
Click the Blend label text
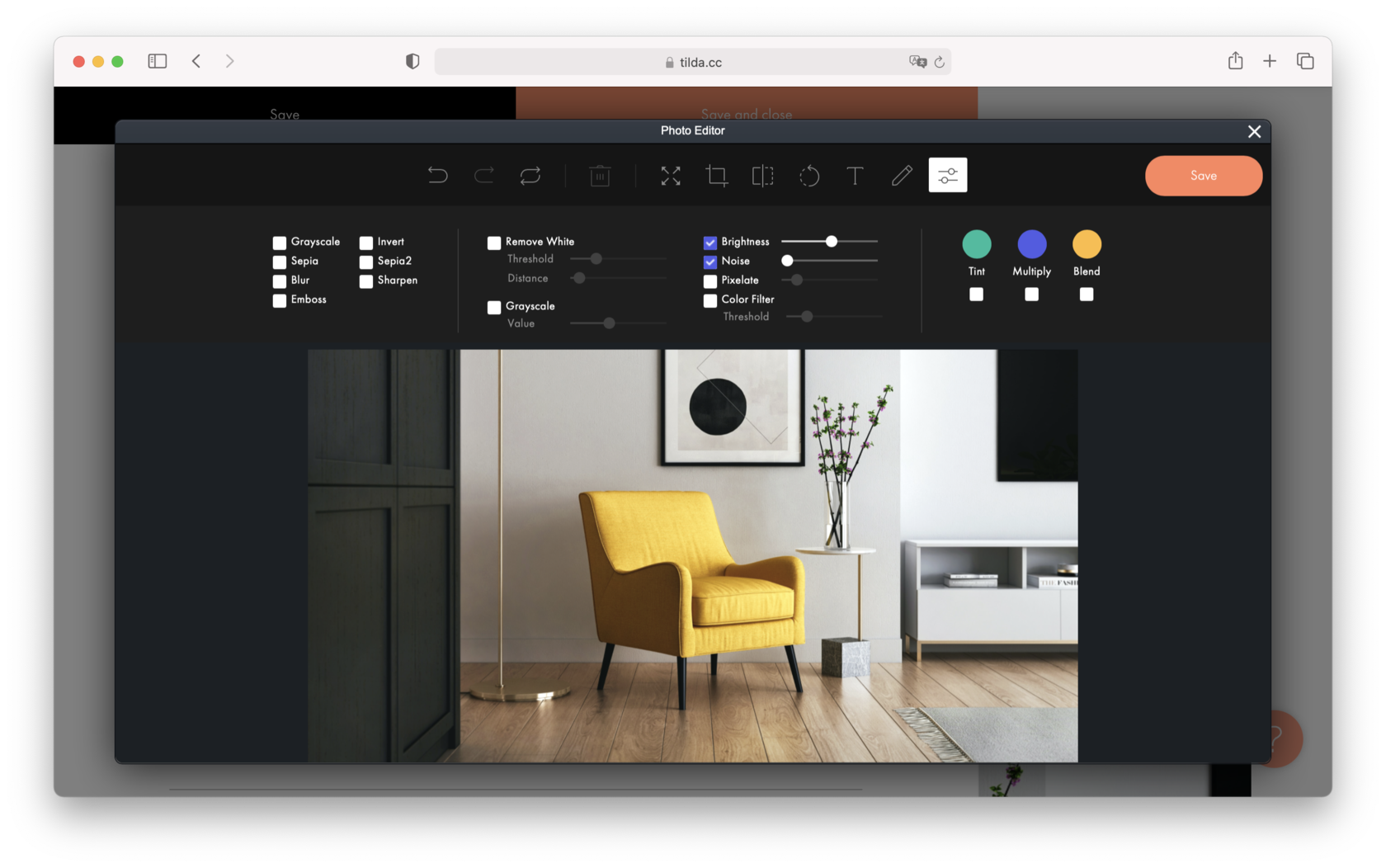(1087, 271)
